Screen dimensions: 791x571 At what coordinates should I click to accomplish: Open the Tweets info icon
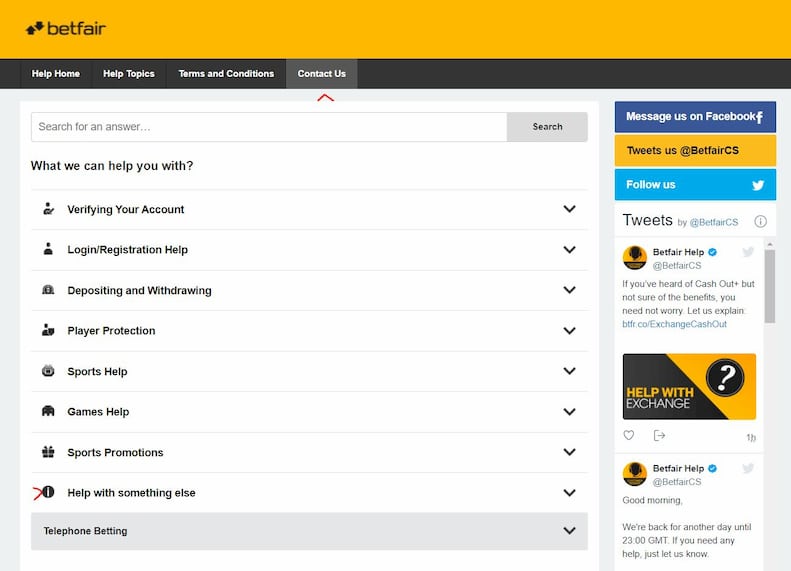click(760, 221)
